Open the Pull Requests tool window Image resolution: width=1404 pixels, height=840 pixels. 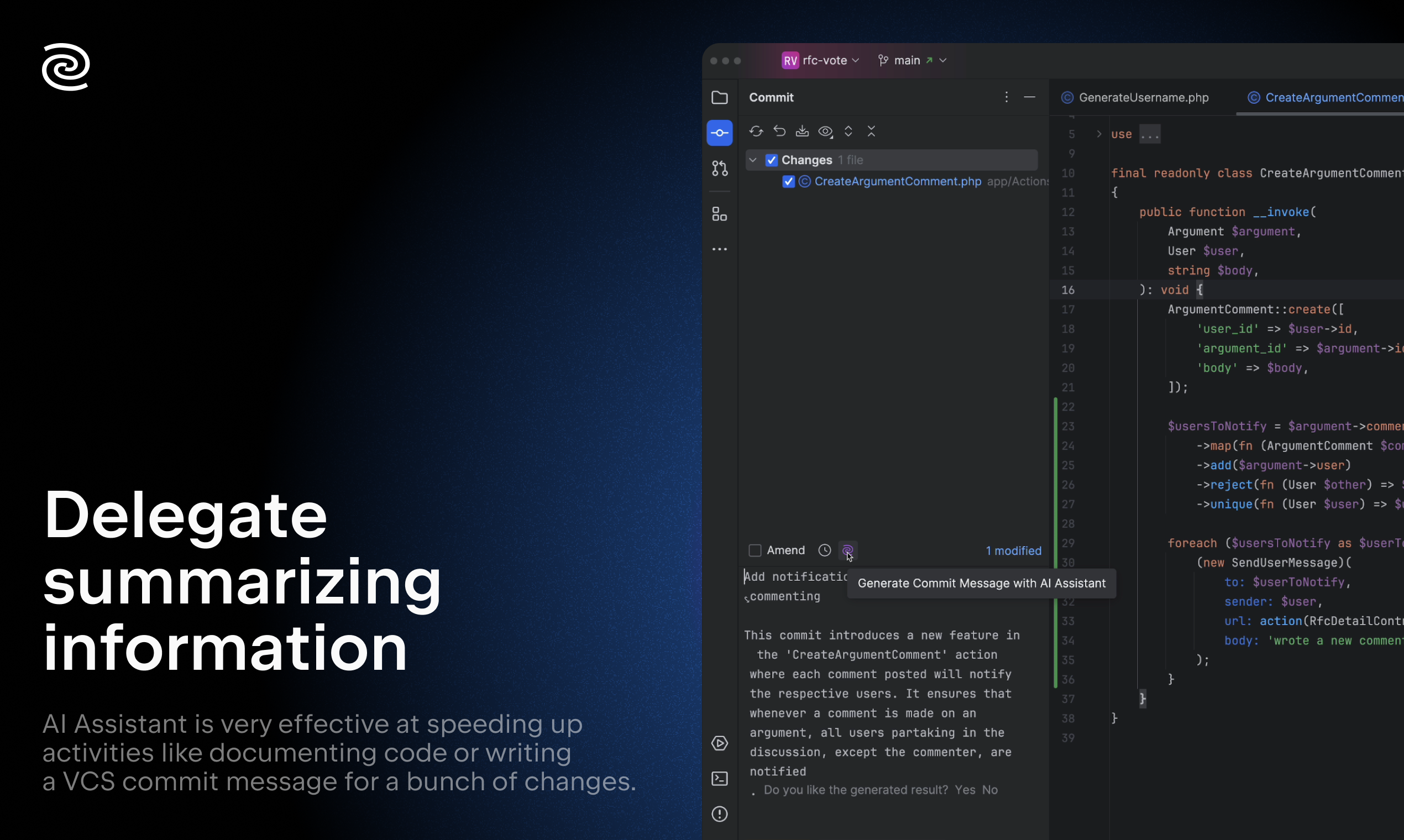pos(720,168)
